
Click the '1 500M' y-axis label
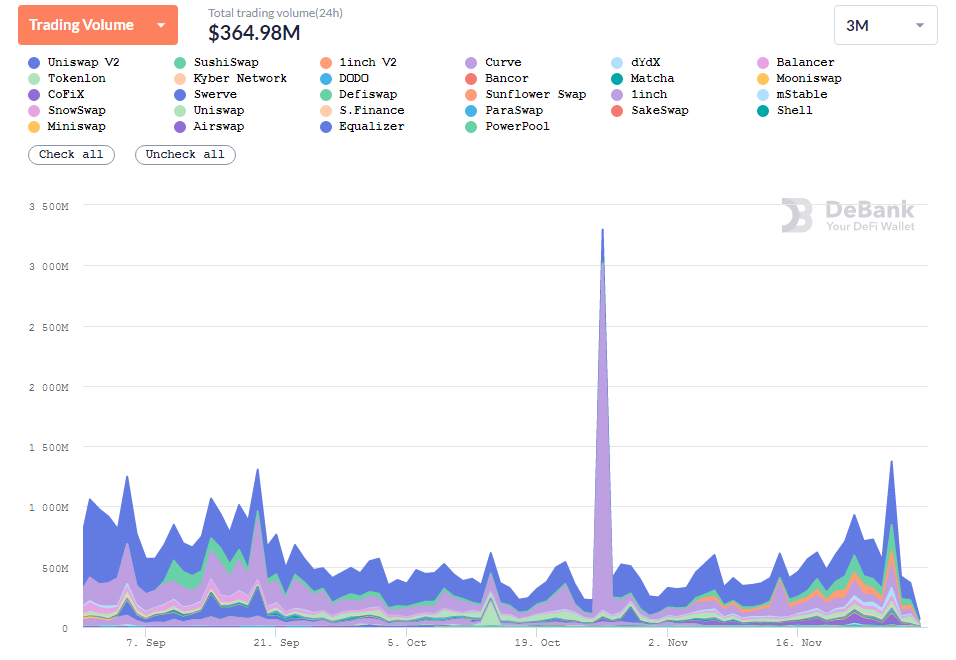click(49, 447)
